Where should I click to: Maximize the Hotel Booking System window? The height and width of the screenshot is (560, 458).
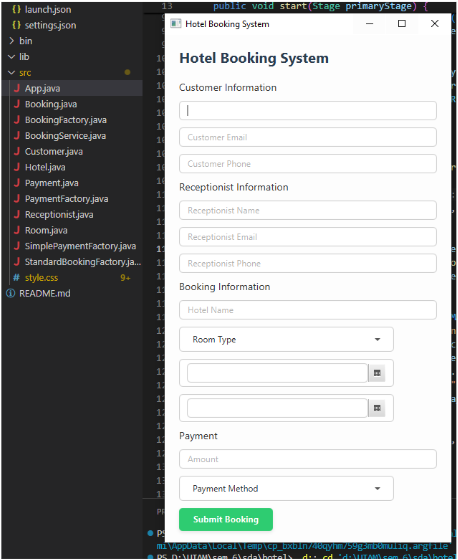(402, 24)
